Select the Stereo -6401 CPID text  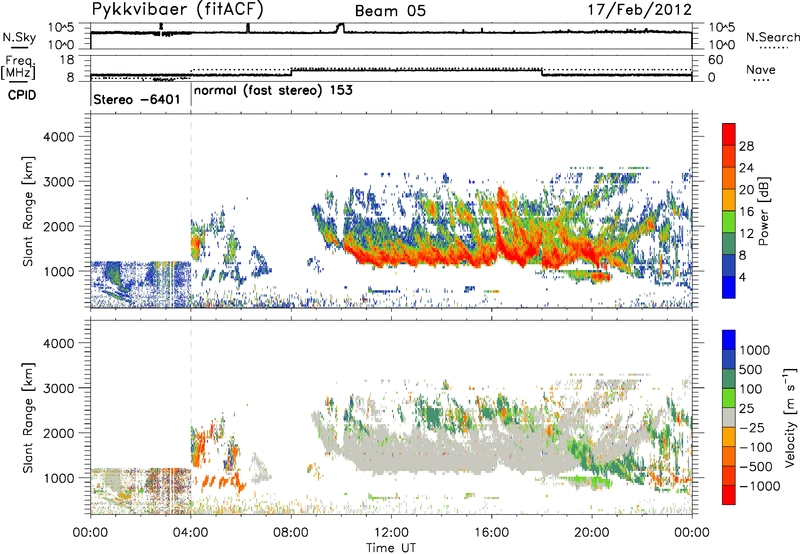[137, 99]
